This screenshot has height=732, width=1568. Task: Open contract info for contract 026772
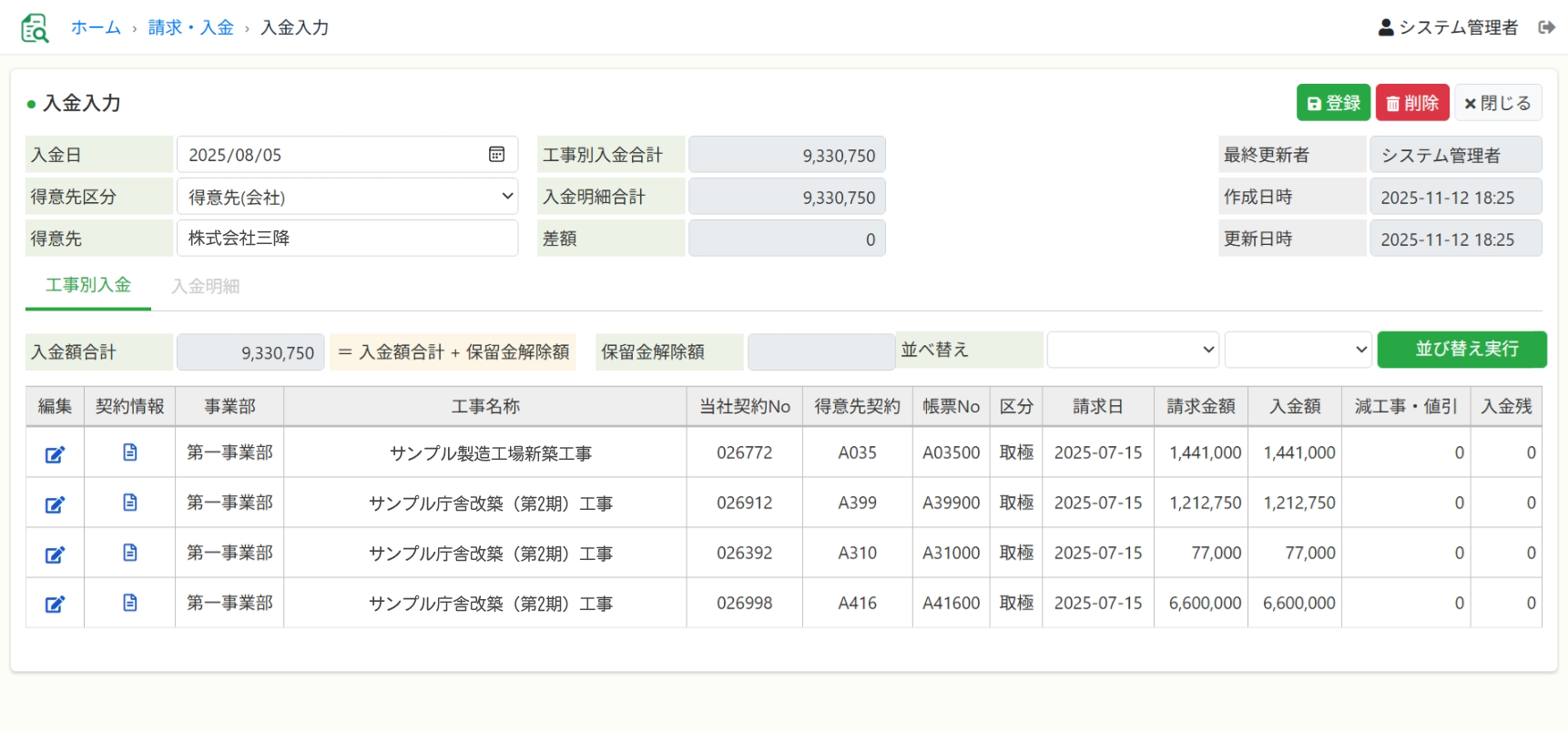[130, 452]
